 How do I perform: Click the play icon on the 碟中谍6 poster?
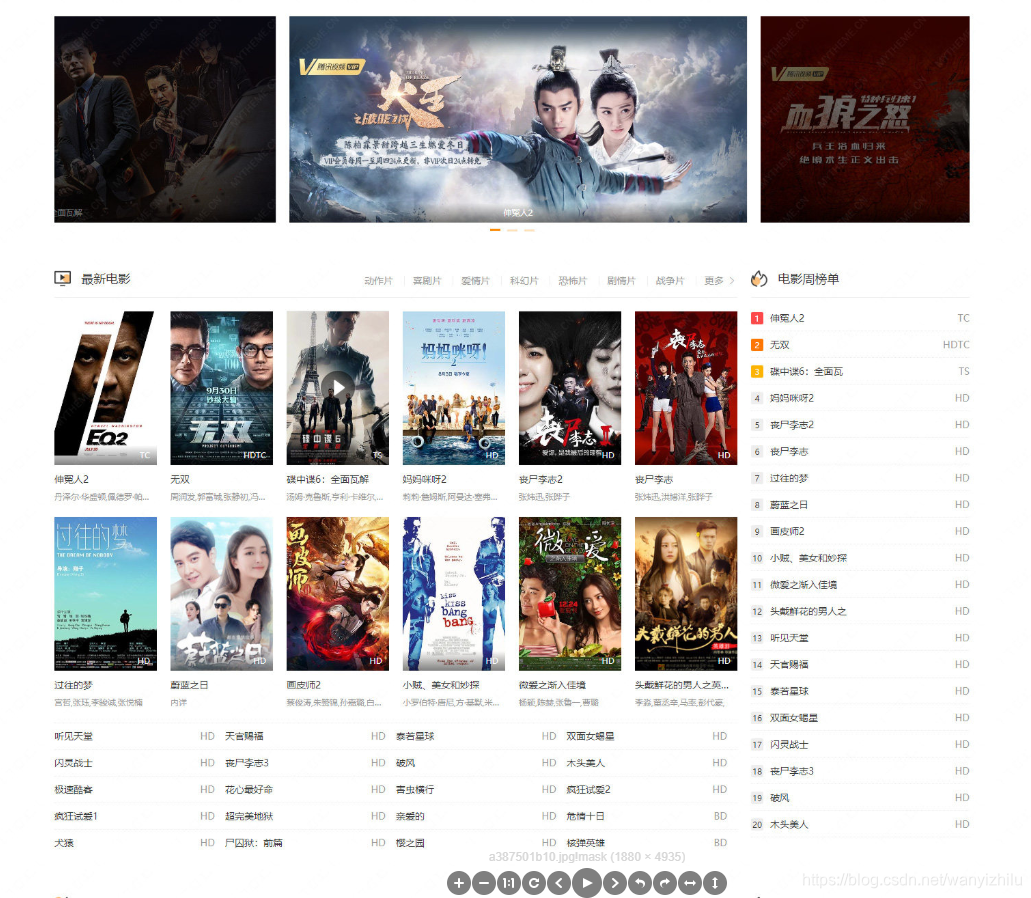pos(338,387)
